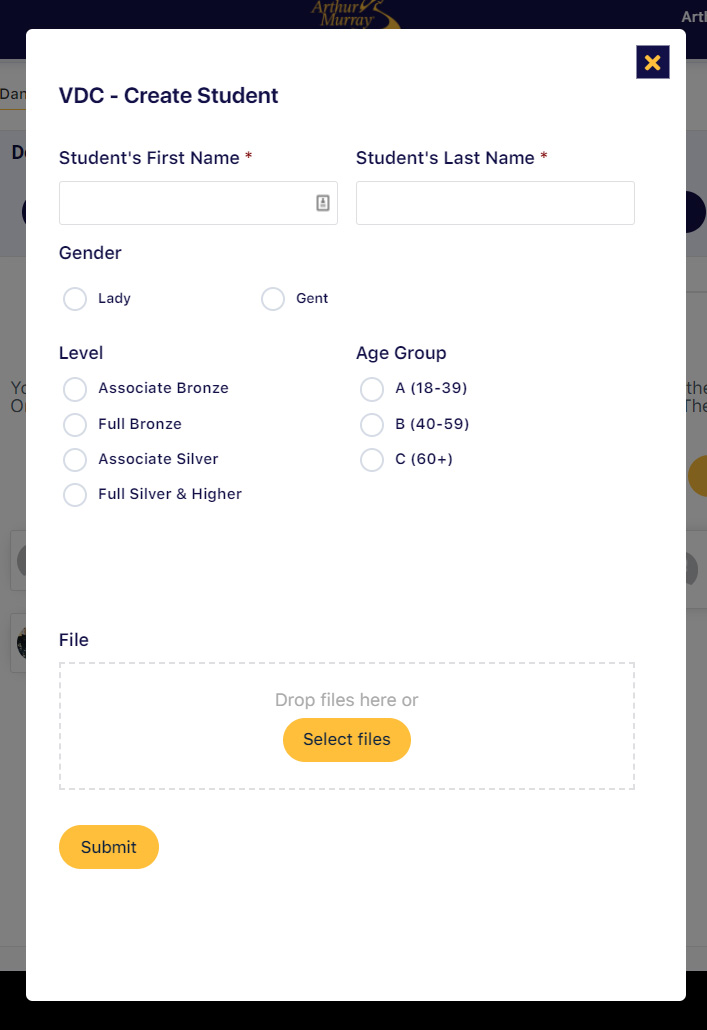
Task: Click the Gent label text
Action: pos(312,298)
